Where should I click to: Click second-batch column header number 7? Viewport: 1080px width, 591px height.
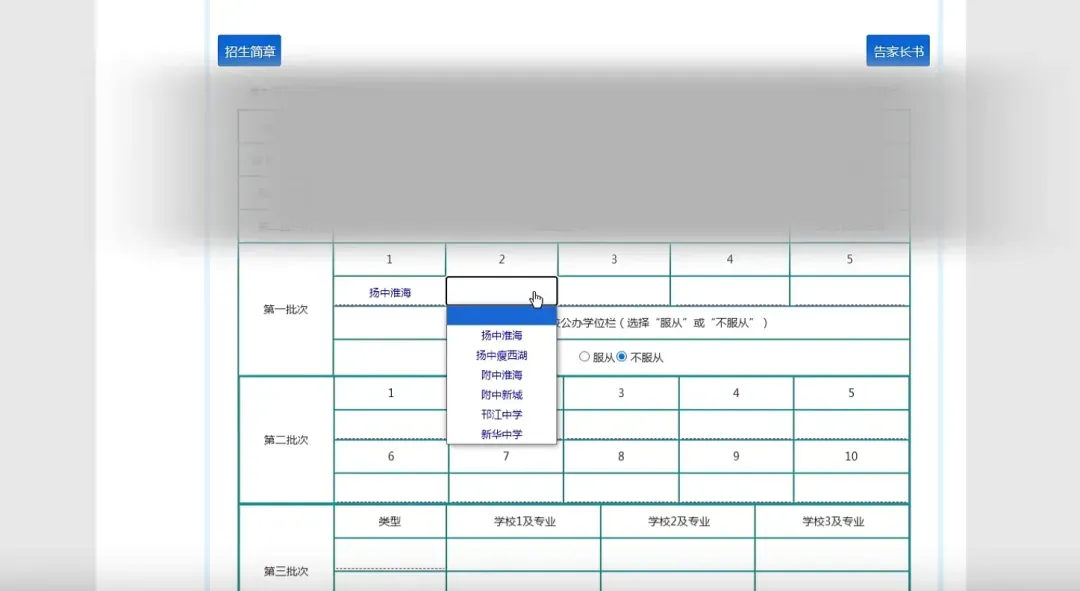506,456
